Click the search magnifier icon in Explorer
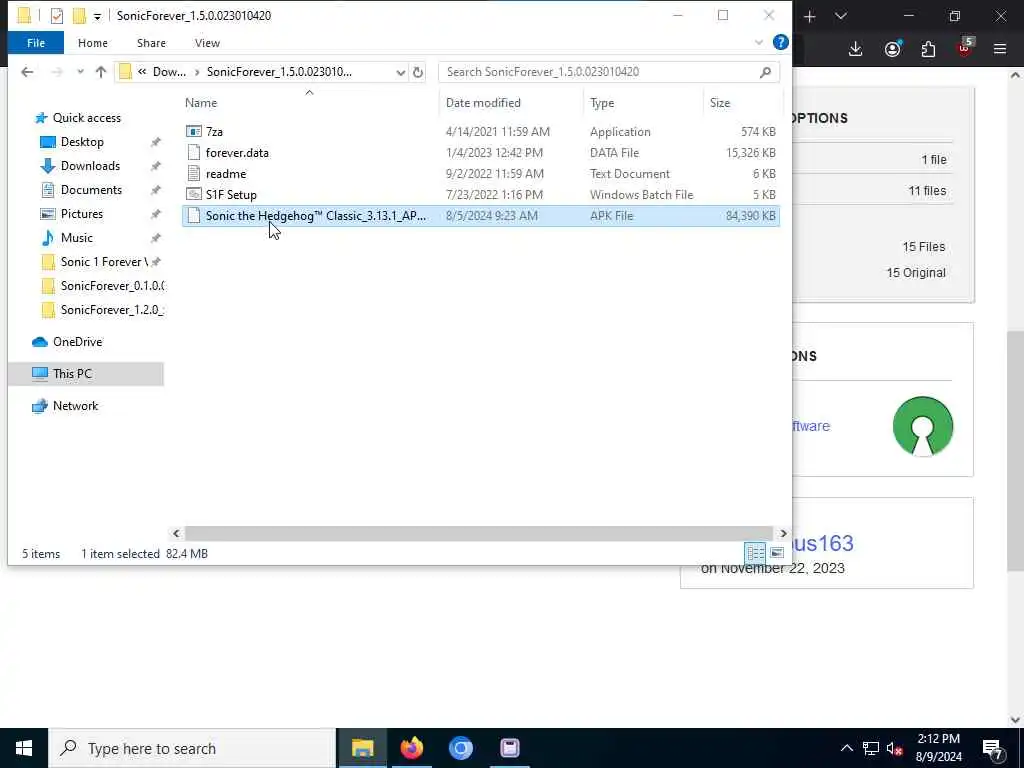1024x768 pixels. click(x=765, y=72)
